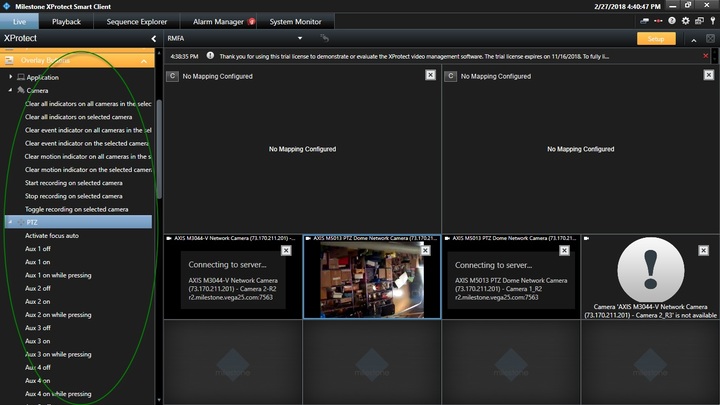Click the Alarm Manager red alert badge
Screen dimensions: 720x405
click(x=252, y=20)
